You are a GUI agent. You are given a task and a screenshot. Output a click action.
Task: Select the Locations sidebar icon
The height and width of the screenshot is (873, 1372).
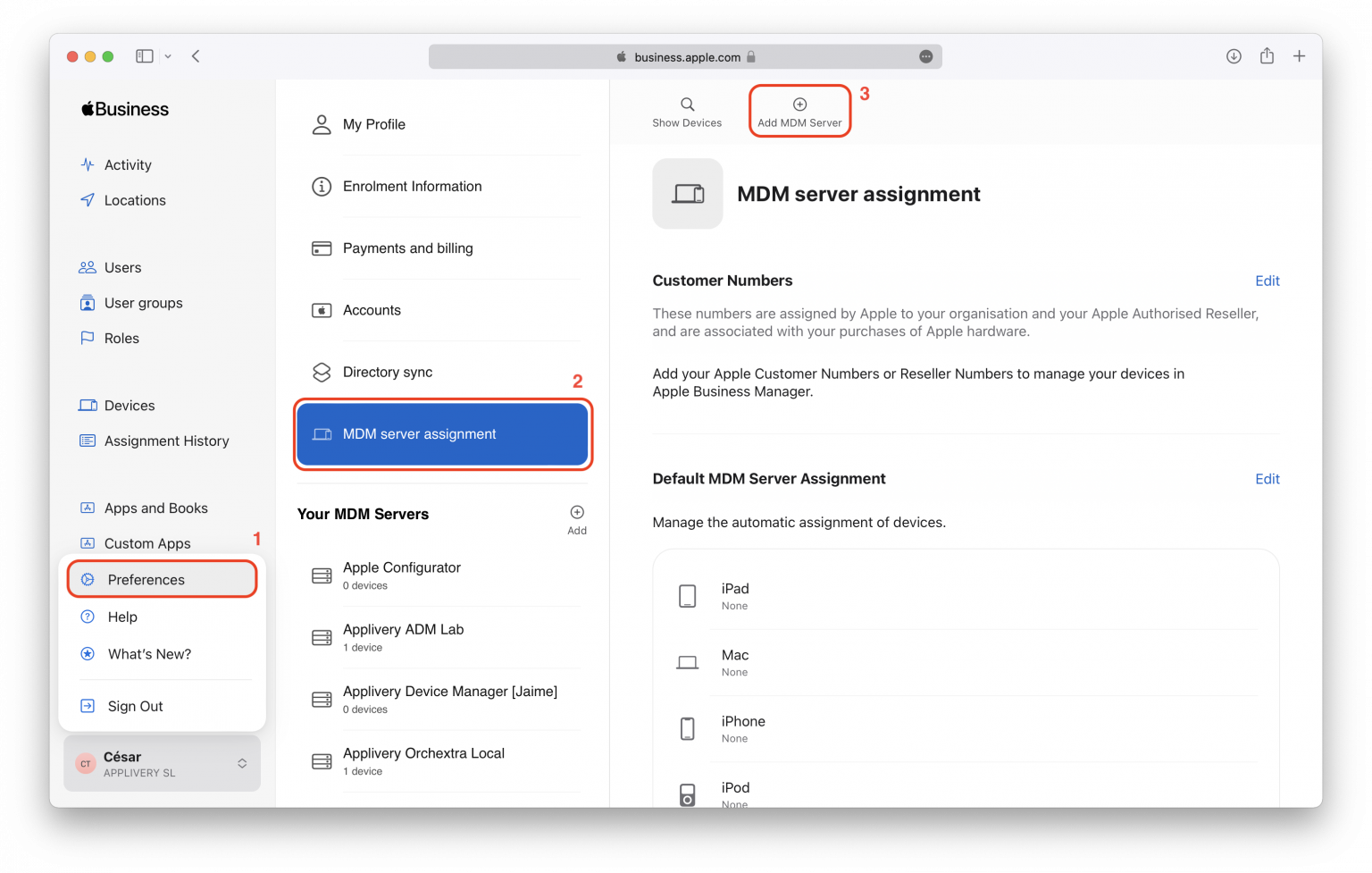[x=88, y=200]
